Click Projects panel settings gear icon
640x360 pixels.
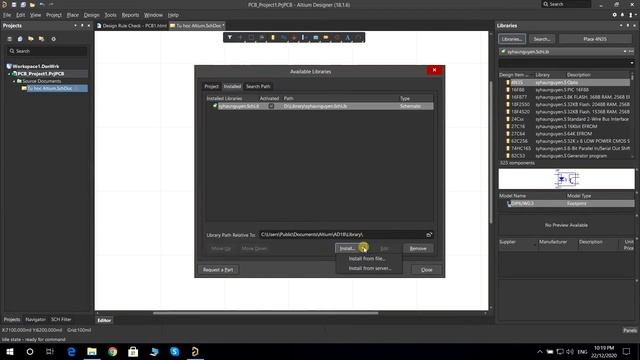(x=53, y=39)
